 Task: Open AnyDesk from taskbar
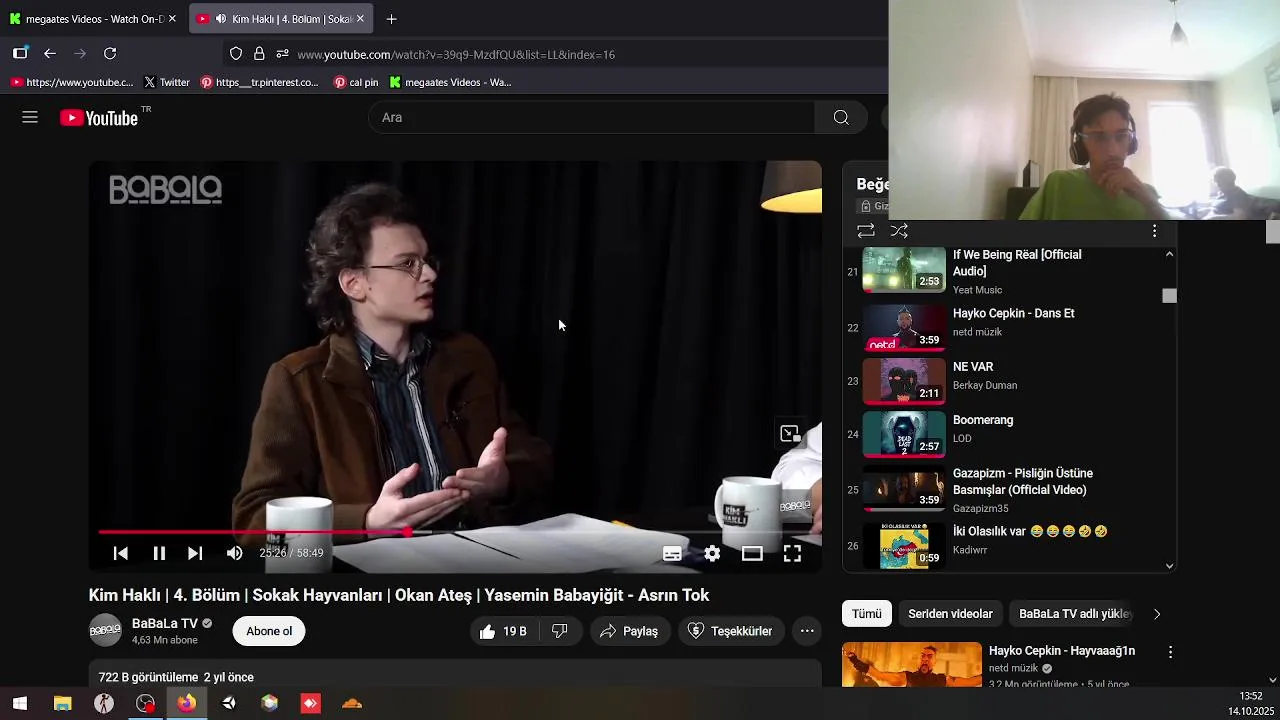(311, 703)
